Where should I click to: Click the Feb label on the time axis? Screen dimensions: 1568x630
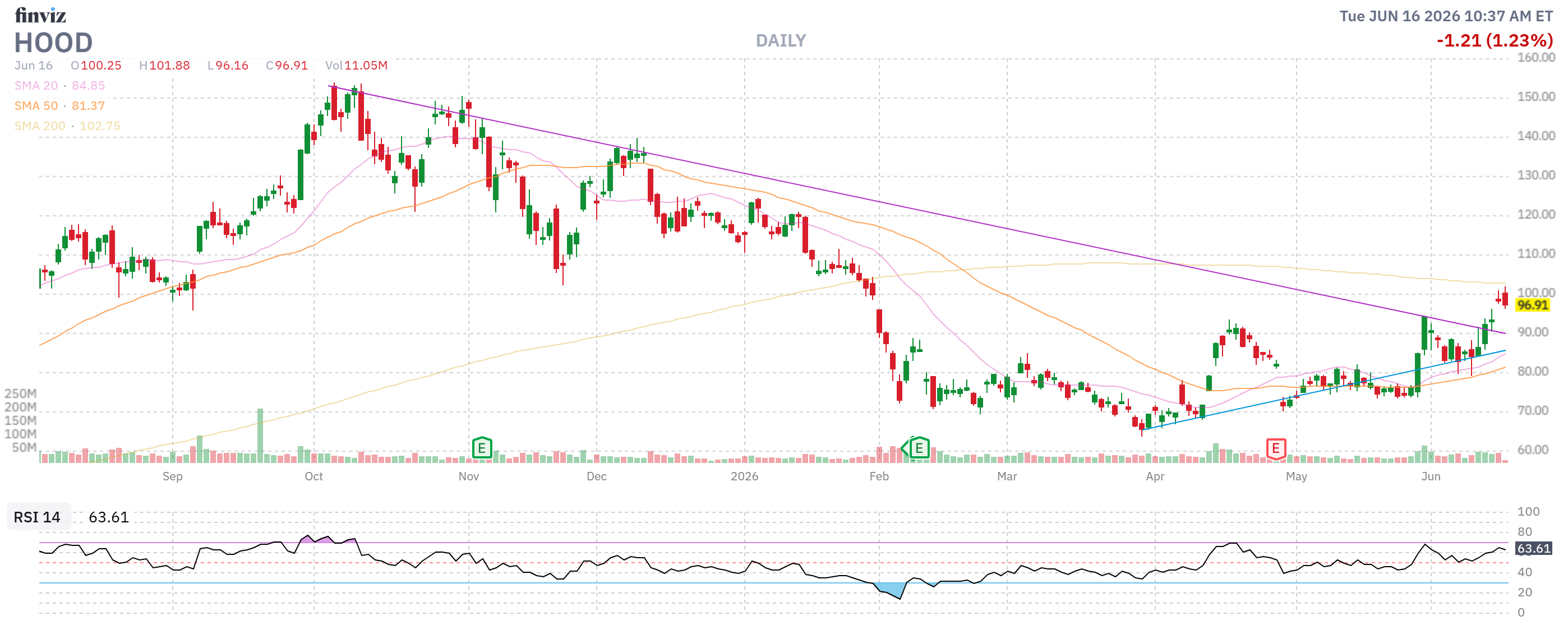[879, 476]
